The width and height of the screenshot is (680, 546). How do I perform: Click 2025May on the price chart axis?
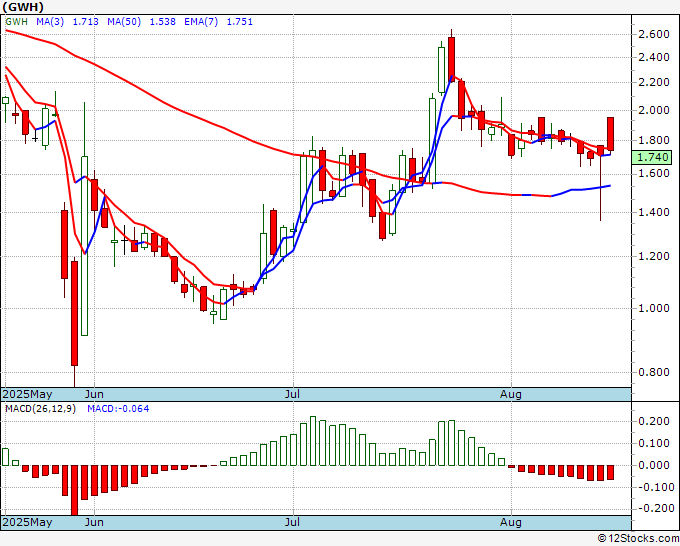pos(27,394)
